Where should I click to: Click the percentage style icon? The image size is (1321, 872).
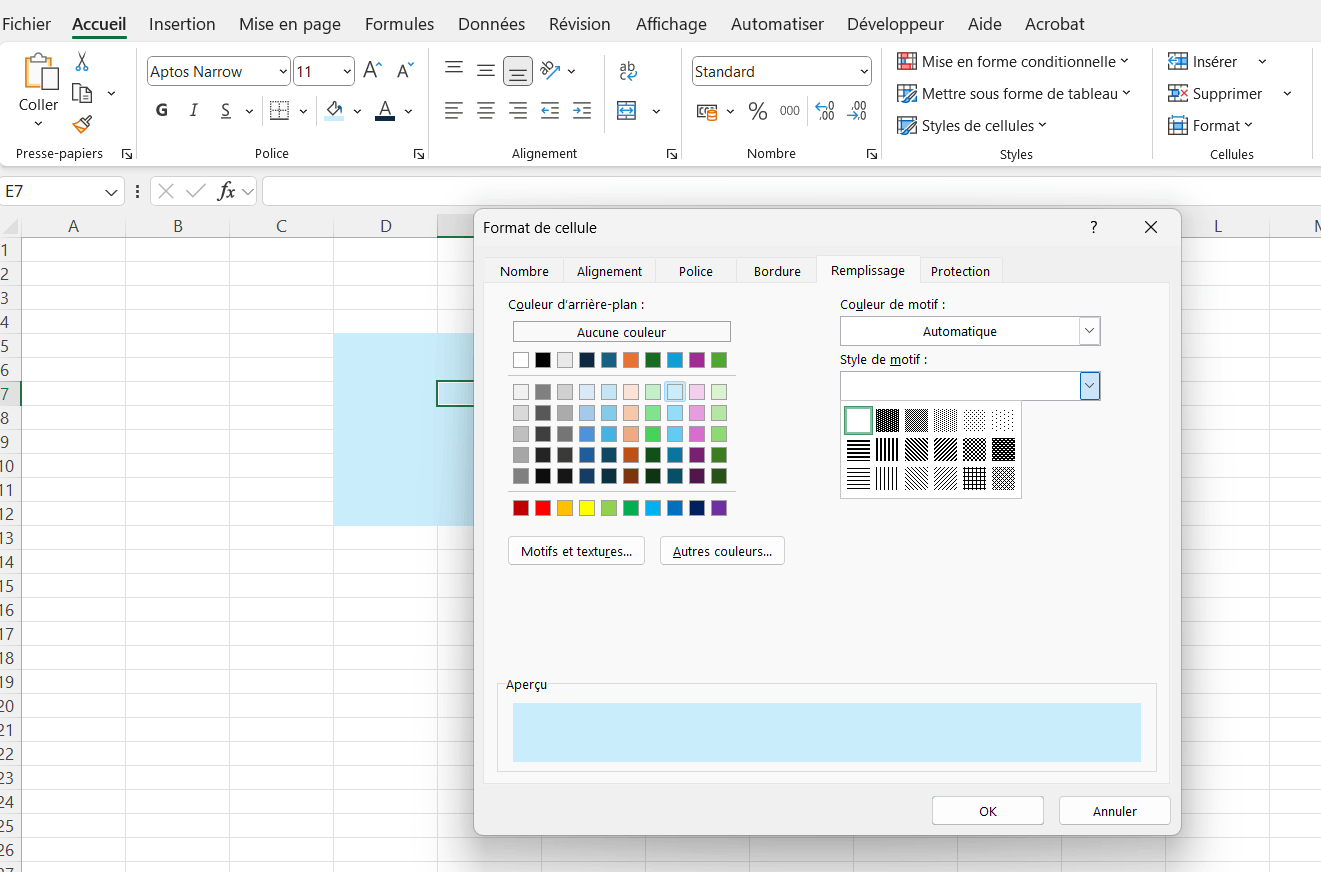pyautogui.click(x=758, y=111)
